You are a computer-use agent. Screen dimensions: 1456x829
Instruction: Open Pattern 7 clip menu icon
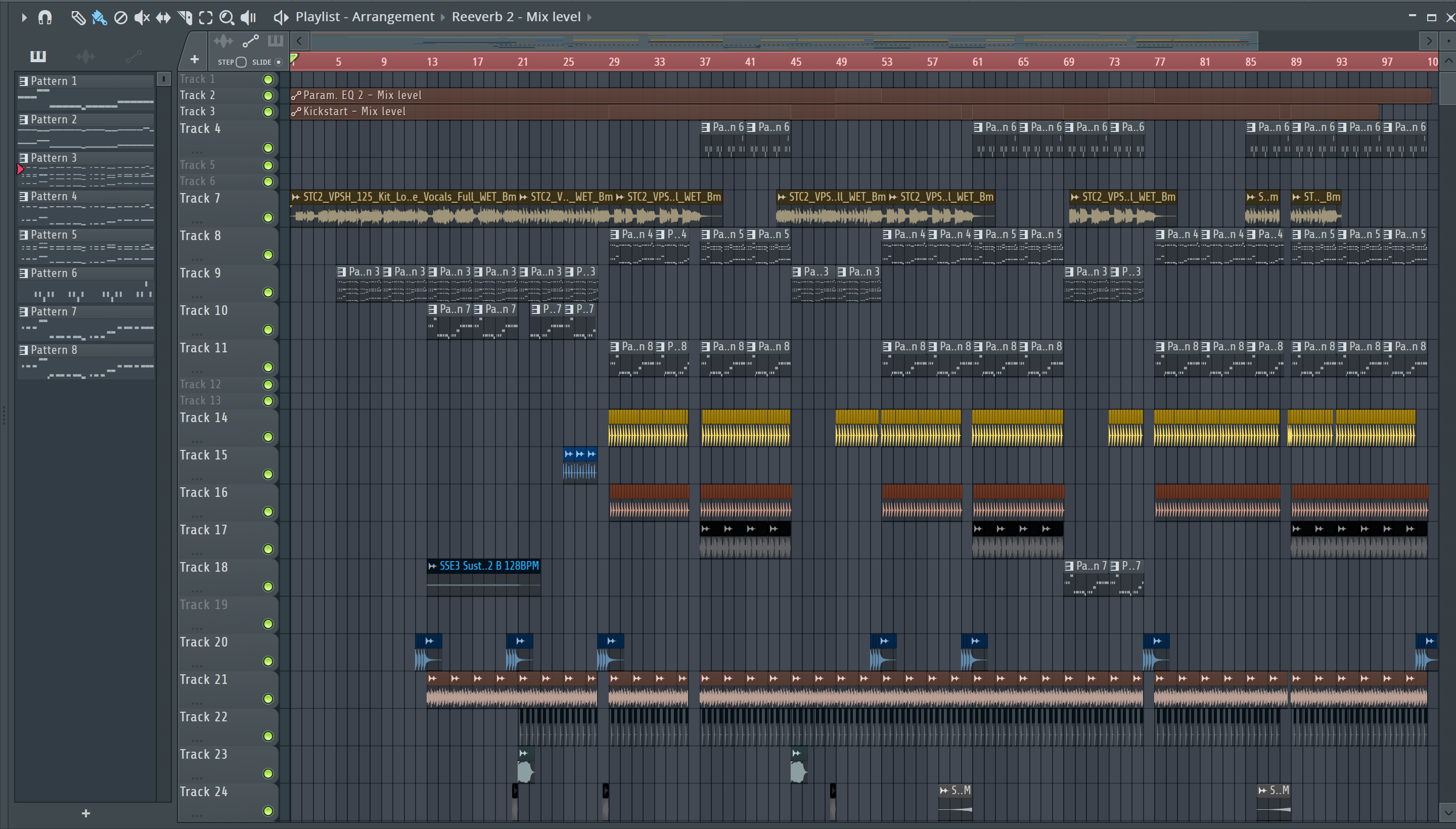pos(23,312)
